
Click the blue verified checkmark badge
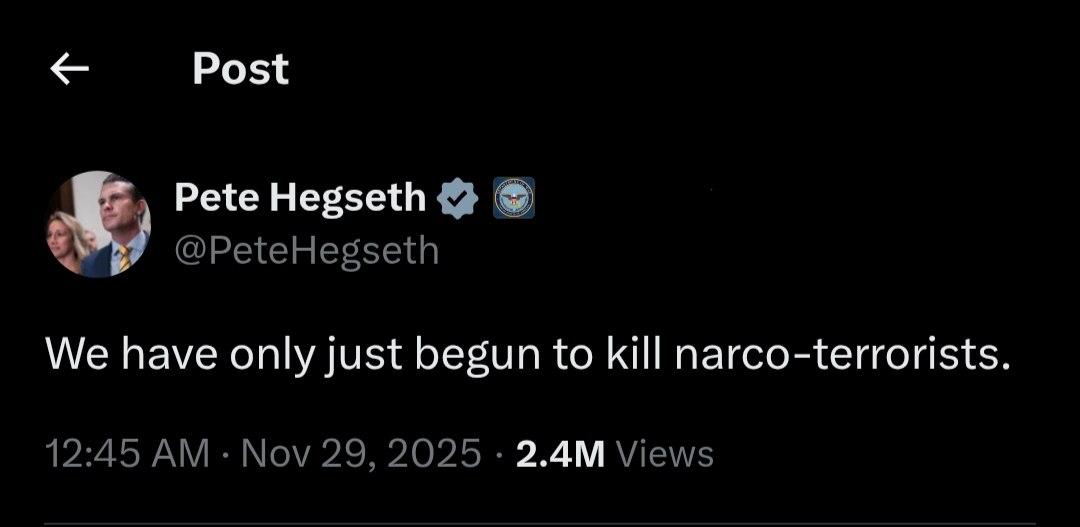(x=459, y=198)
